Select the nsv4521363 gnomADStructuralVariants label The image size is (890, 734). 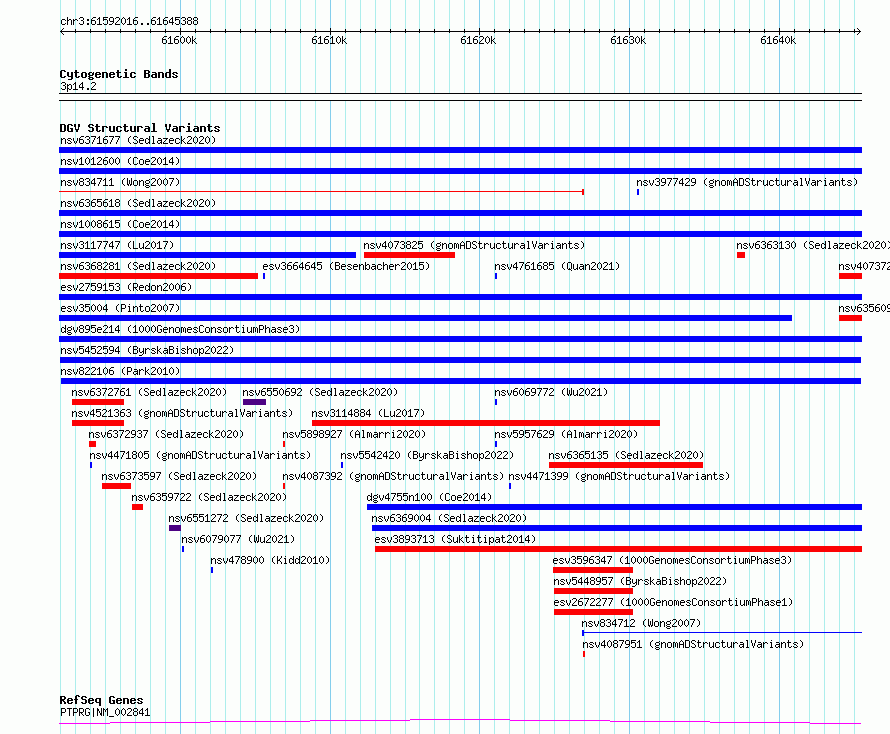point(182,413)
